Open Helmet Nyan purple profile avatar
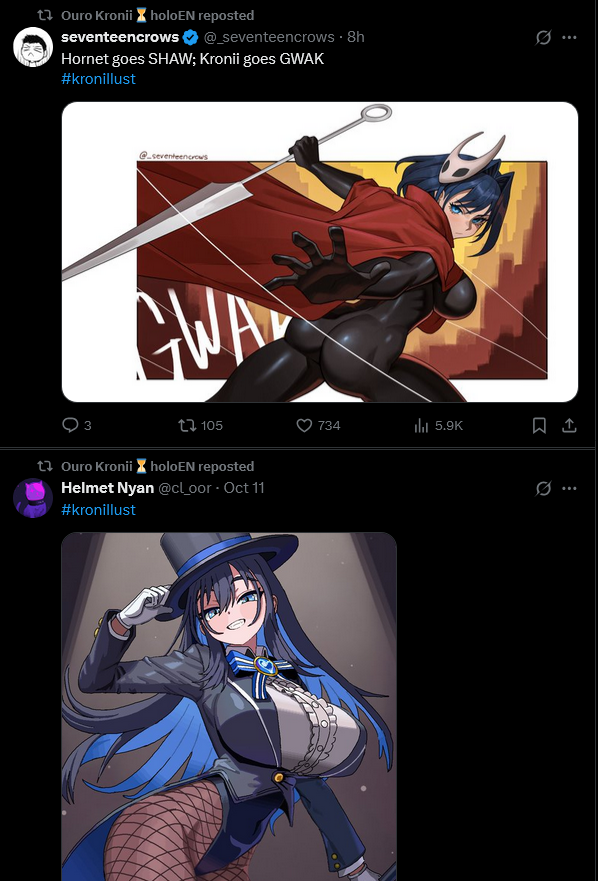The image size is (598, 881). pos(33,498)
